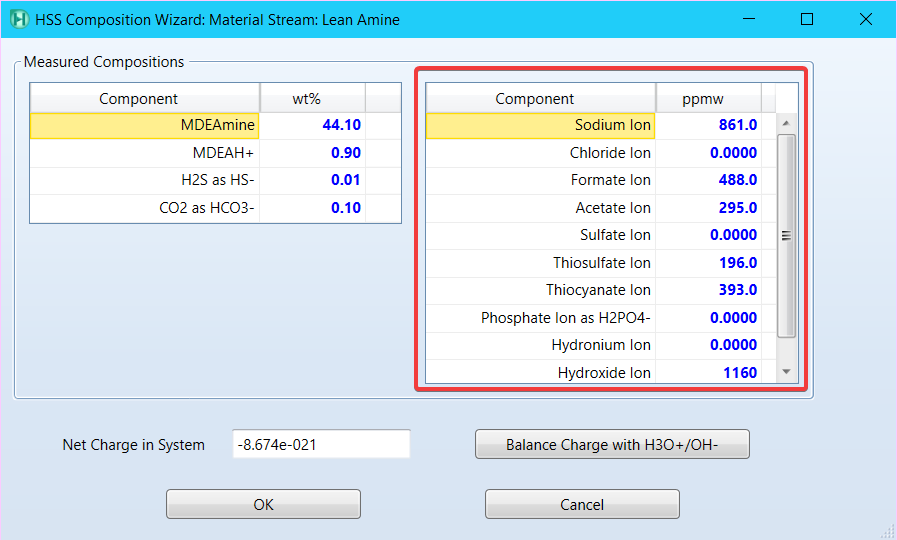Select Hydroxide Ion ppmw value cell

click(708, 372)
